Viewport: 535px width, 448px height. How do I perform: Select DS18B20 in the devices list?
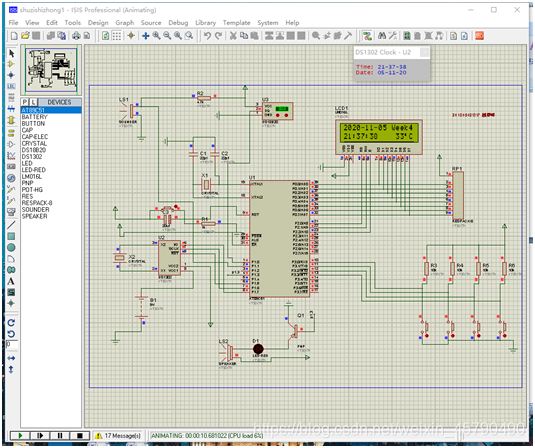[x=34, y=150]
